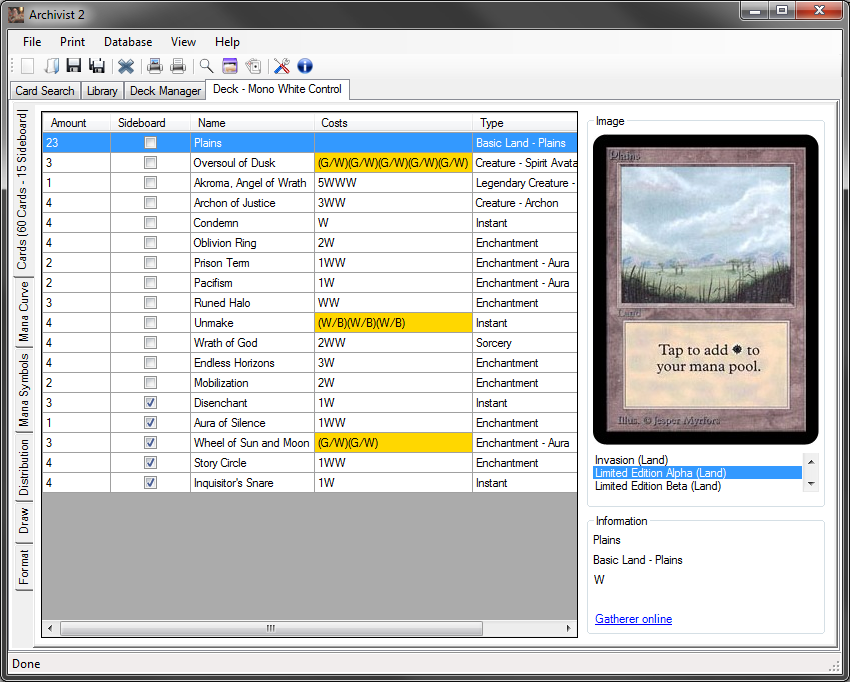850x682 pixels.
Task: Show program info via the blue info icon
Action: pyautogui.click(x=304, y=66)
